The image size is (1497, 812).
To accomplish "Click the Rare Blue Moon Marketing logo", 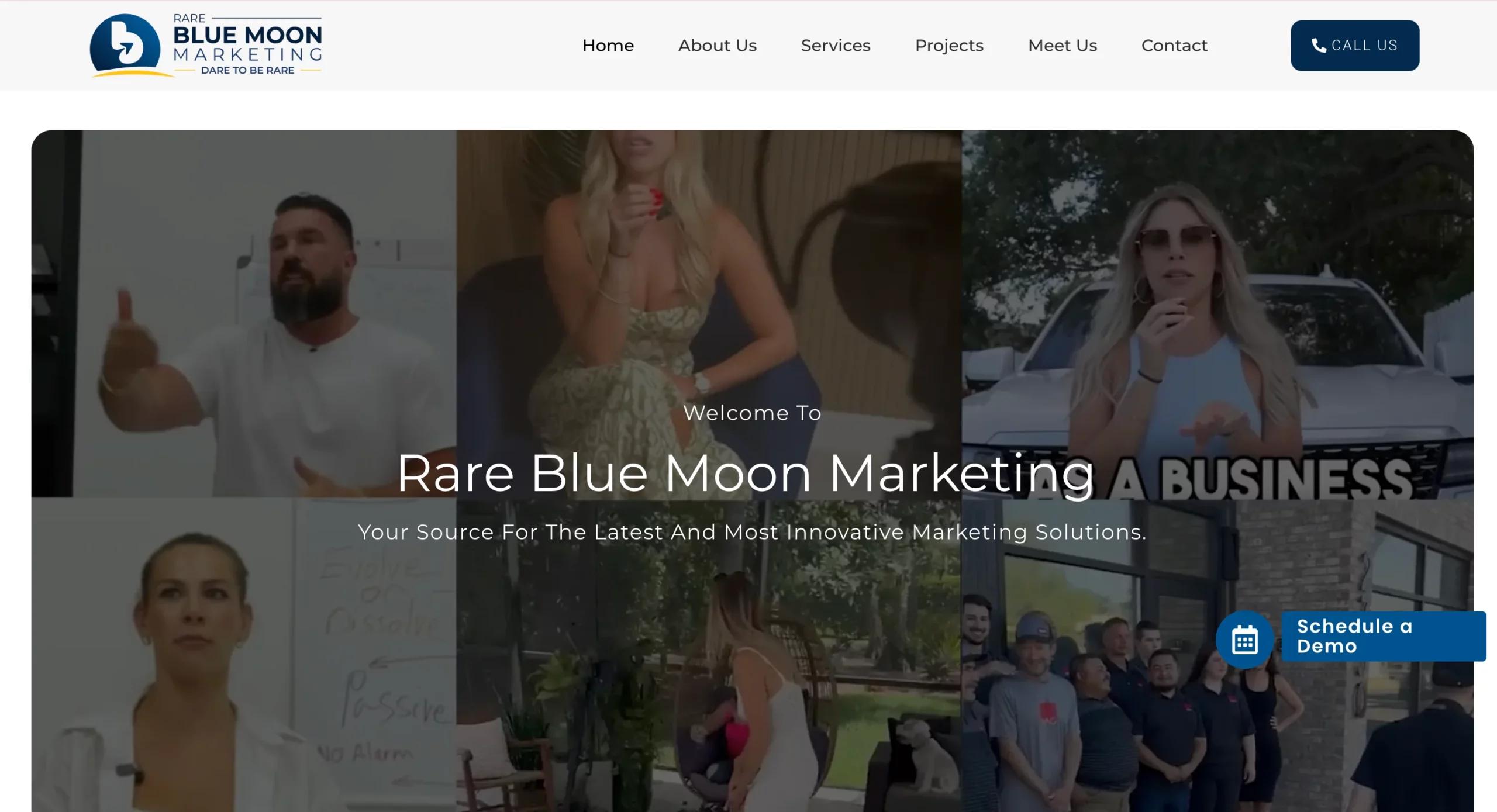I will coord(206,46).
